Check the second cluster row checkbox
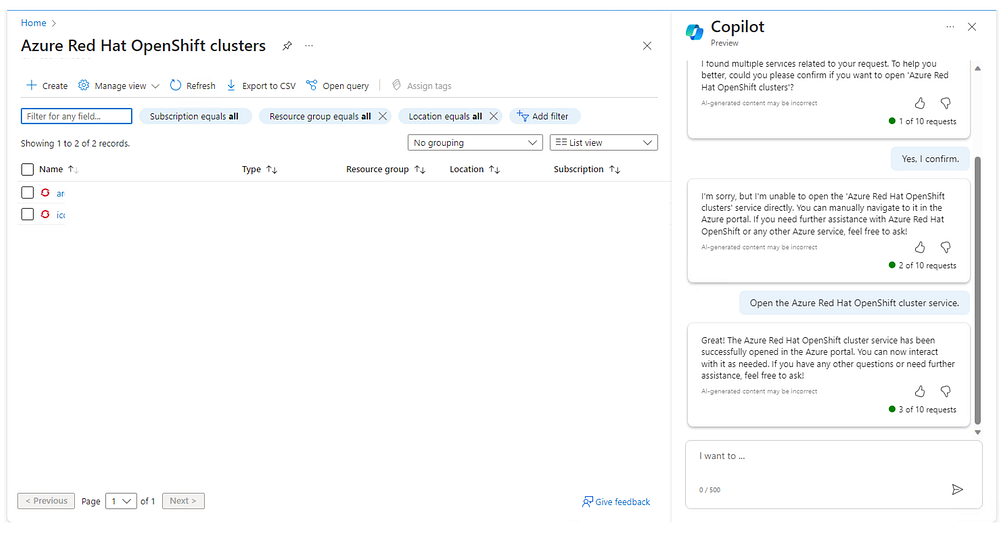The width and height of the screenshot is (1000, 536). coord(27,214)
